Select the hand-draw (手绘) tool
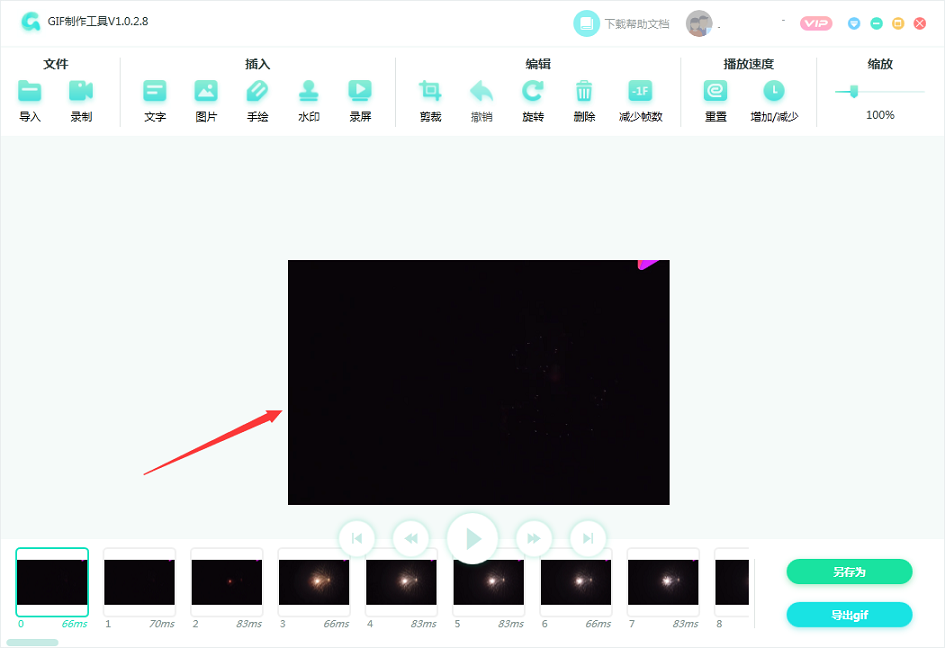 [258, 92]
